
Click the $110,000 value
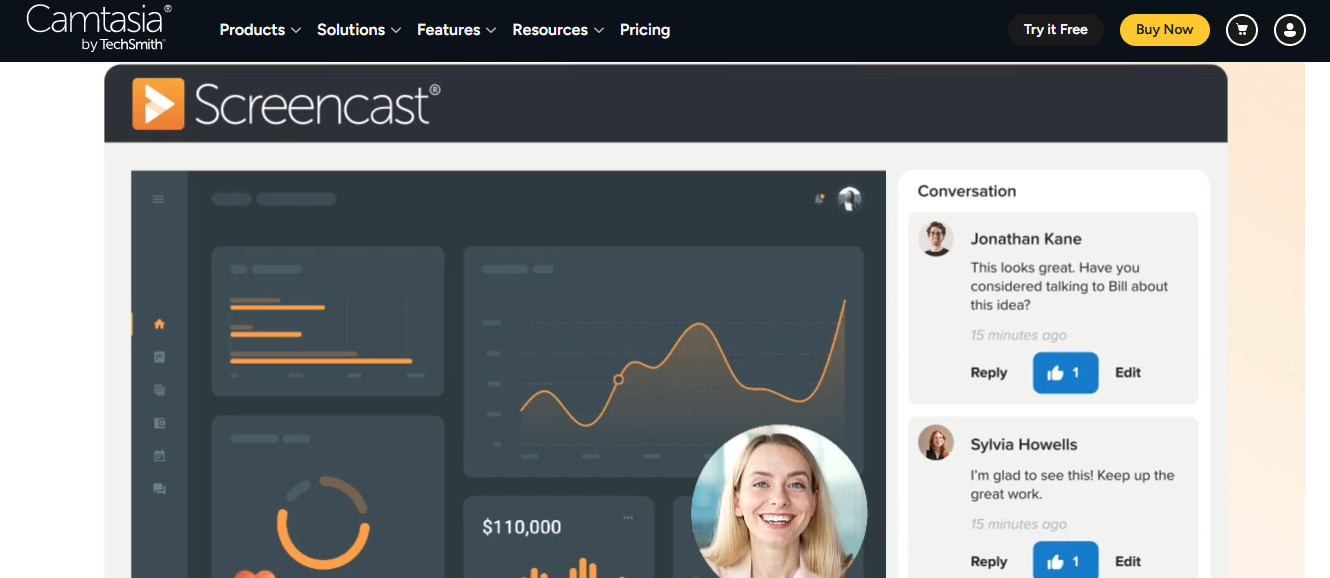(x=522, y=527)
